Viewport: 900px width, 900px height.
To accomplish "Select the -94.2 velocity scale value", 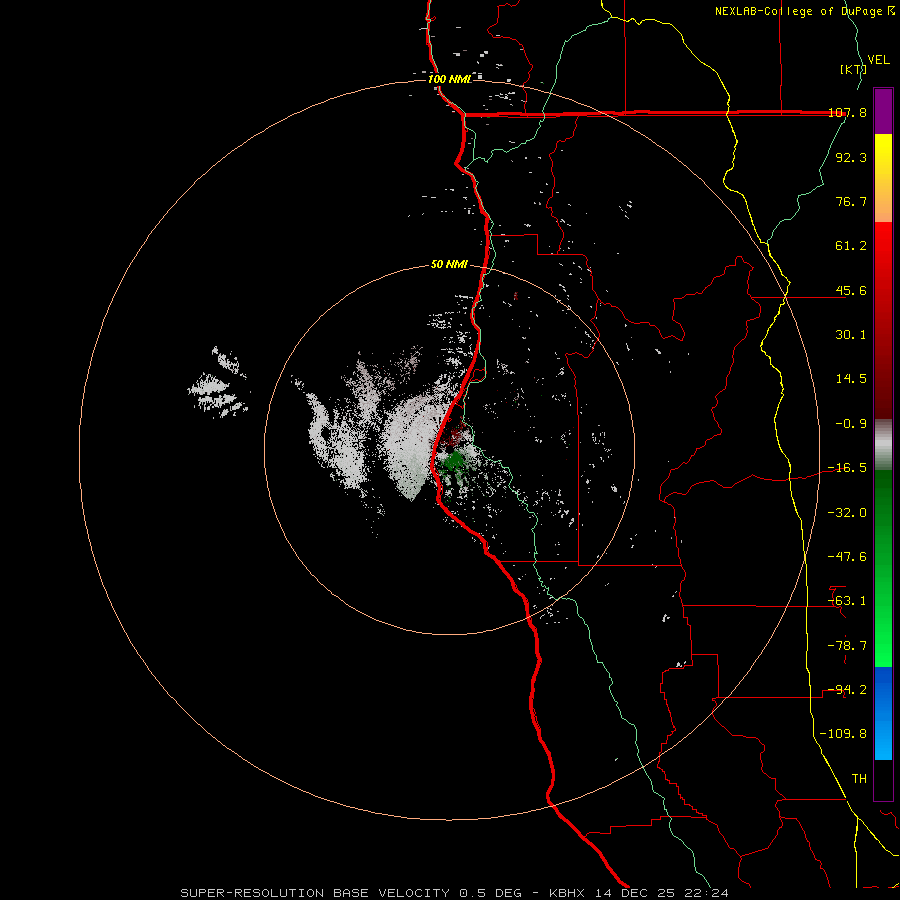I will pos(847,690).
